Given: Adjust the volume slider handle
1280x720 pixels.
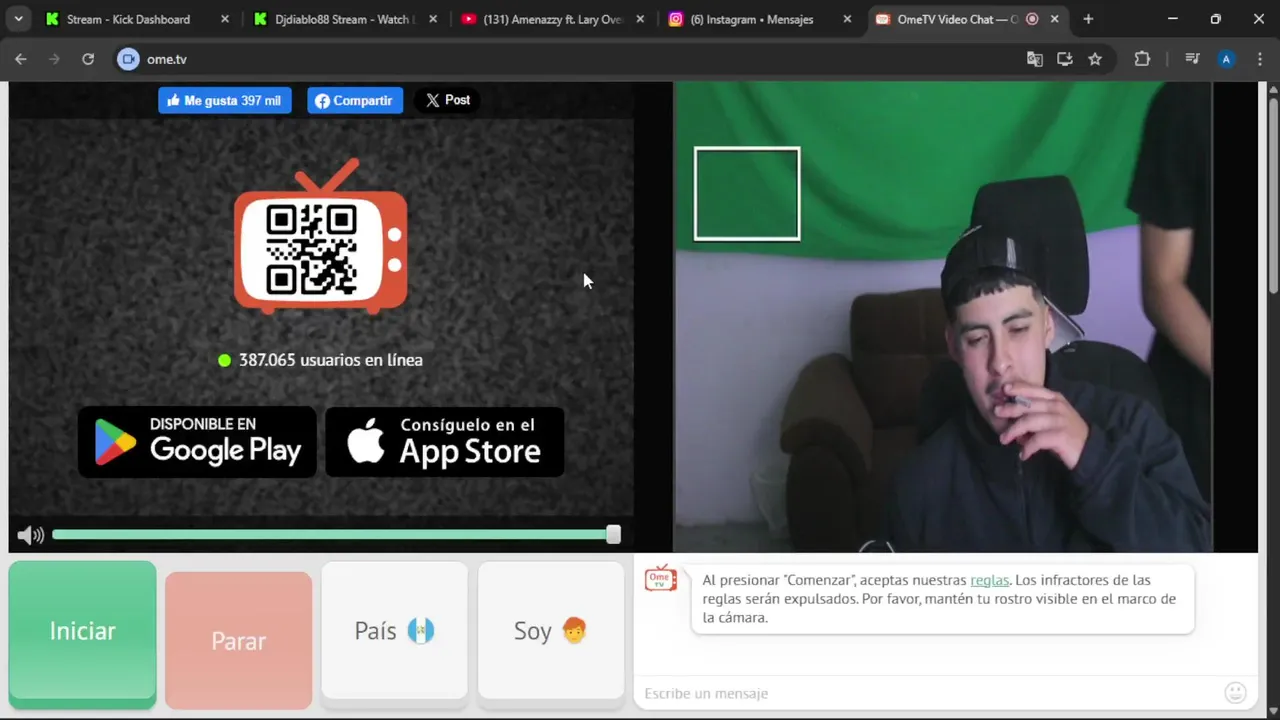Looking at the screenshot, I should point(613,535).
